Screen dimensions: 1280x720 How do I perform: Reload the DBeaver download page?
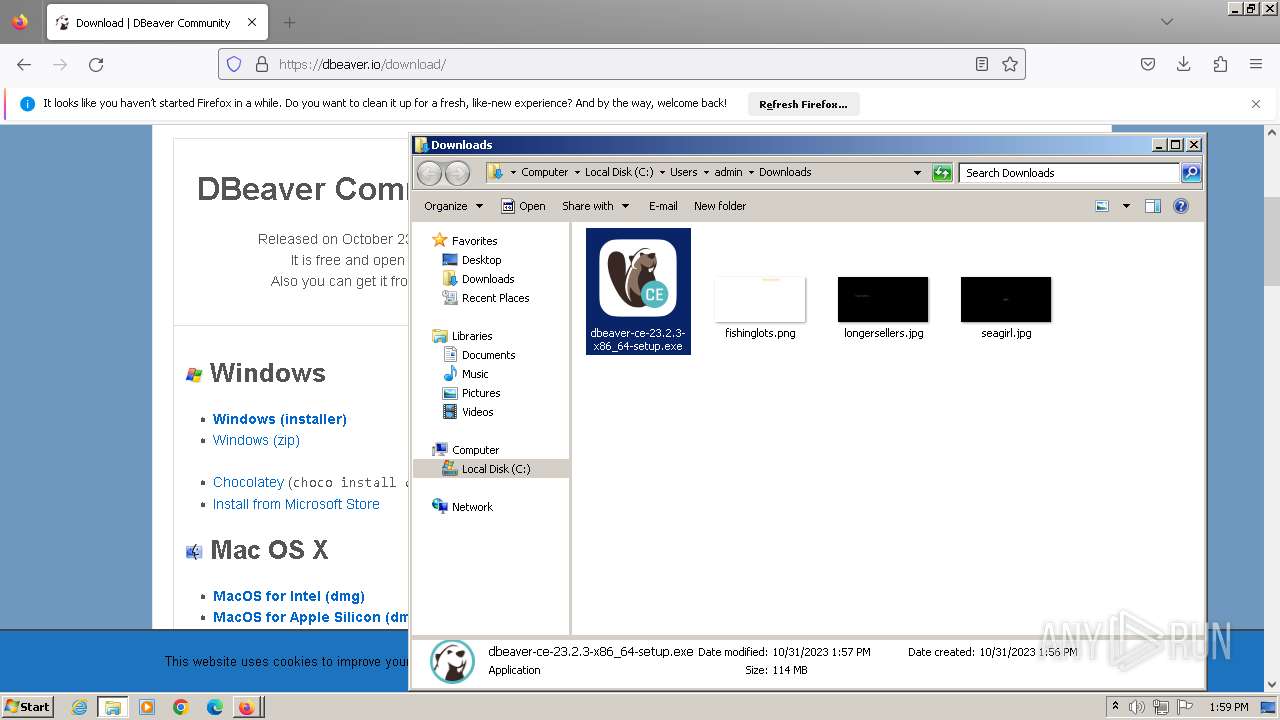tap(96, 64)
